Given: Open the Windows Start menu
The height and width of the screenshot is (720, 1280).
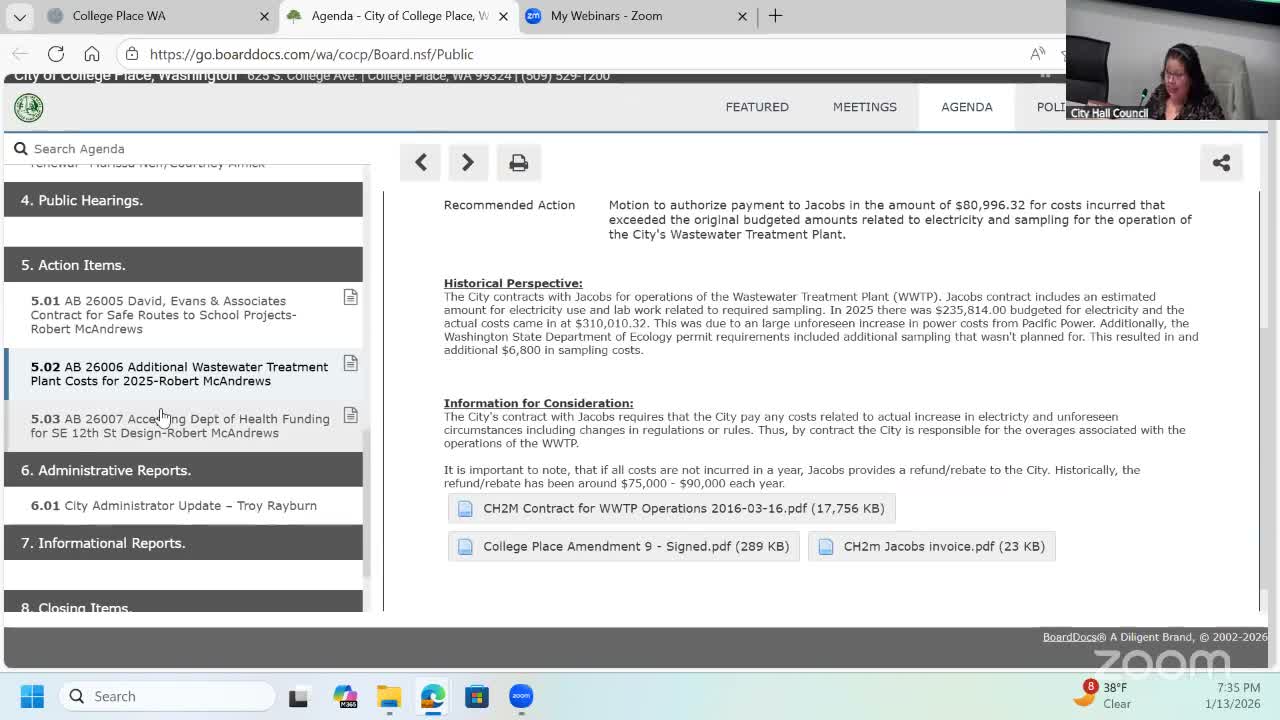Looking at the screenshot, I should tap(32, 696).
